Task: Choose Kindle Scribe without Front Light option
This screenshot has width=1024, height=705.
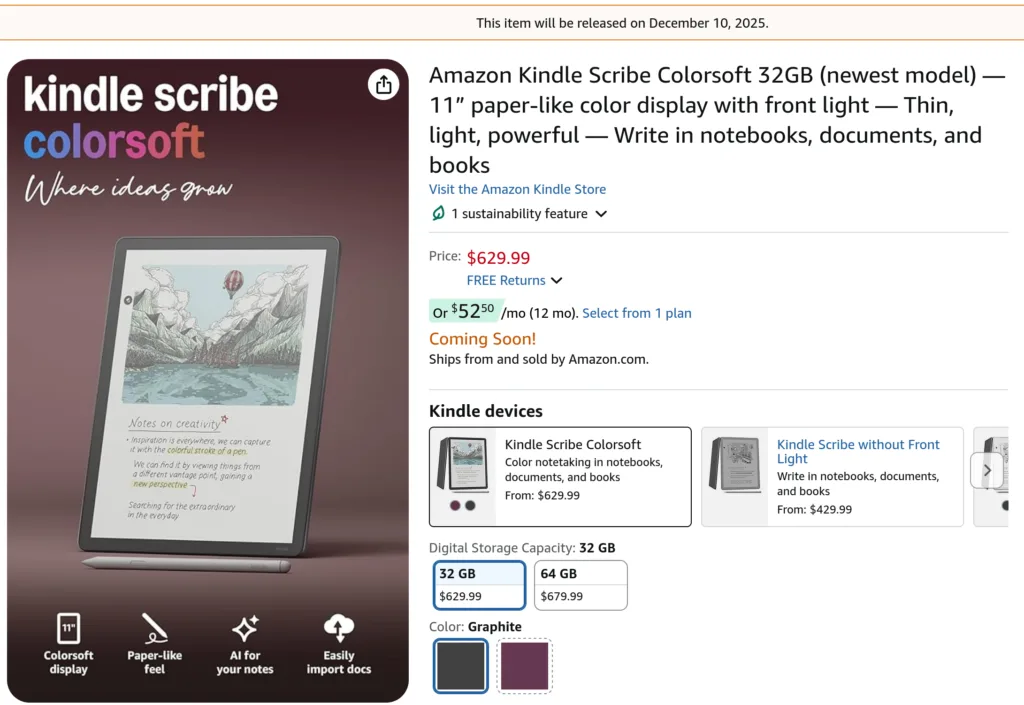Action: click(858, 452)
